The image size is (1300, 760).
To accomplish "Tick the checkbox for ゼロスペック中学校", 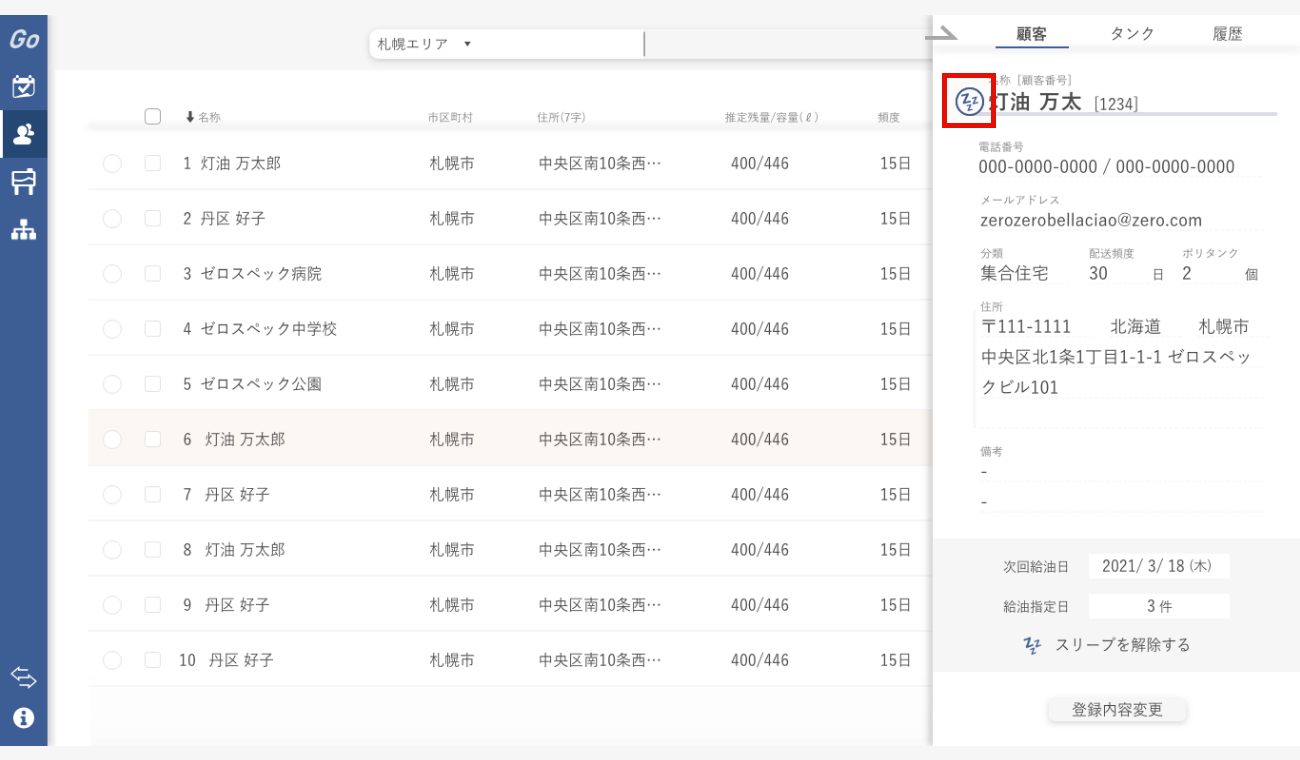I will click(152, 328).
